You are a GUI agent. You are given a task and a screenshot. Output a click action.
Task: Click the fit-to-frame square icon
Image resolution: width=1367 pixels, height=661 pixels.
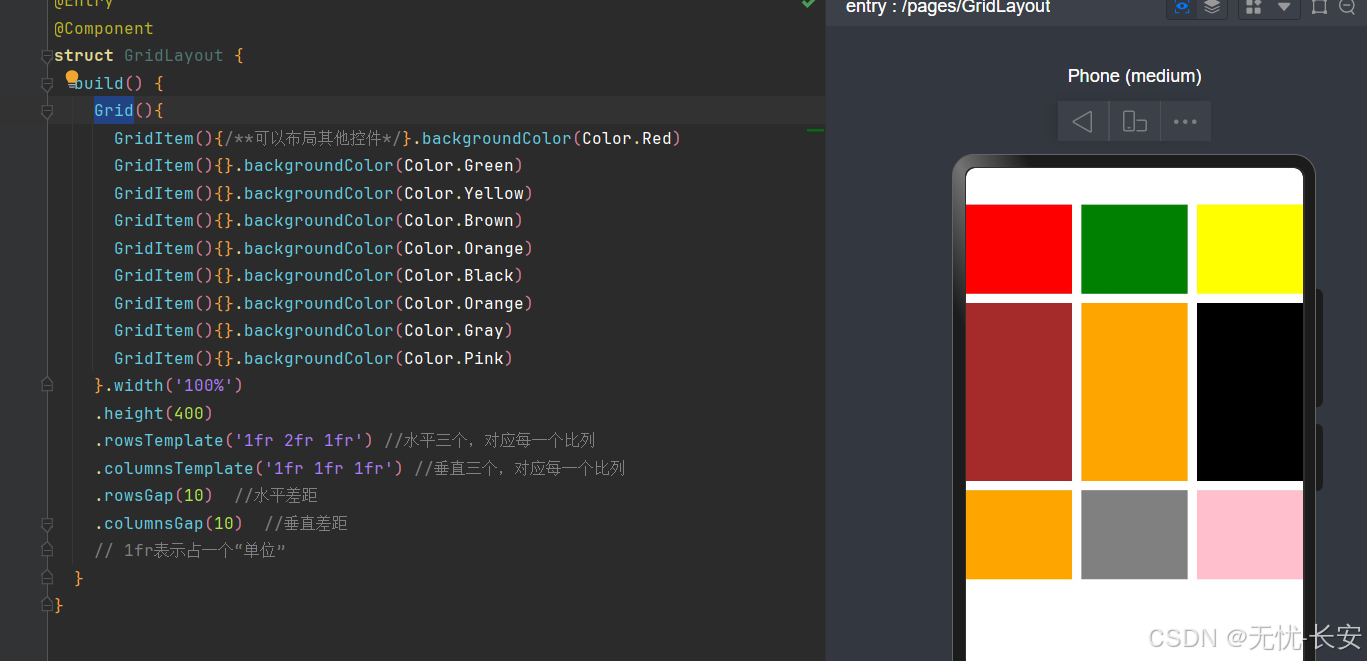click(1319, 7)
